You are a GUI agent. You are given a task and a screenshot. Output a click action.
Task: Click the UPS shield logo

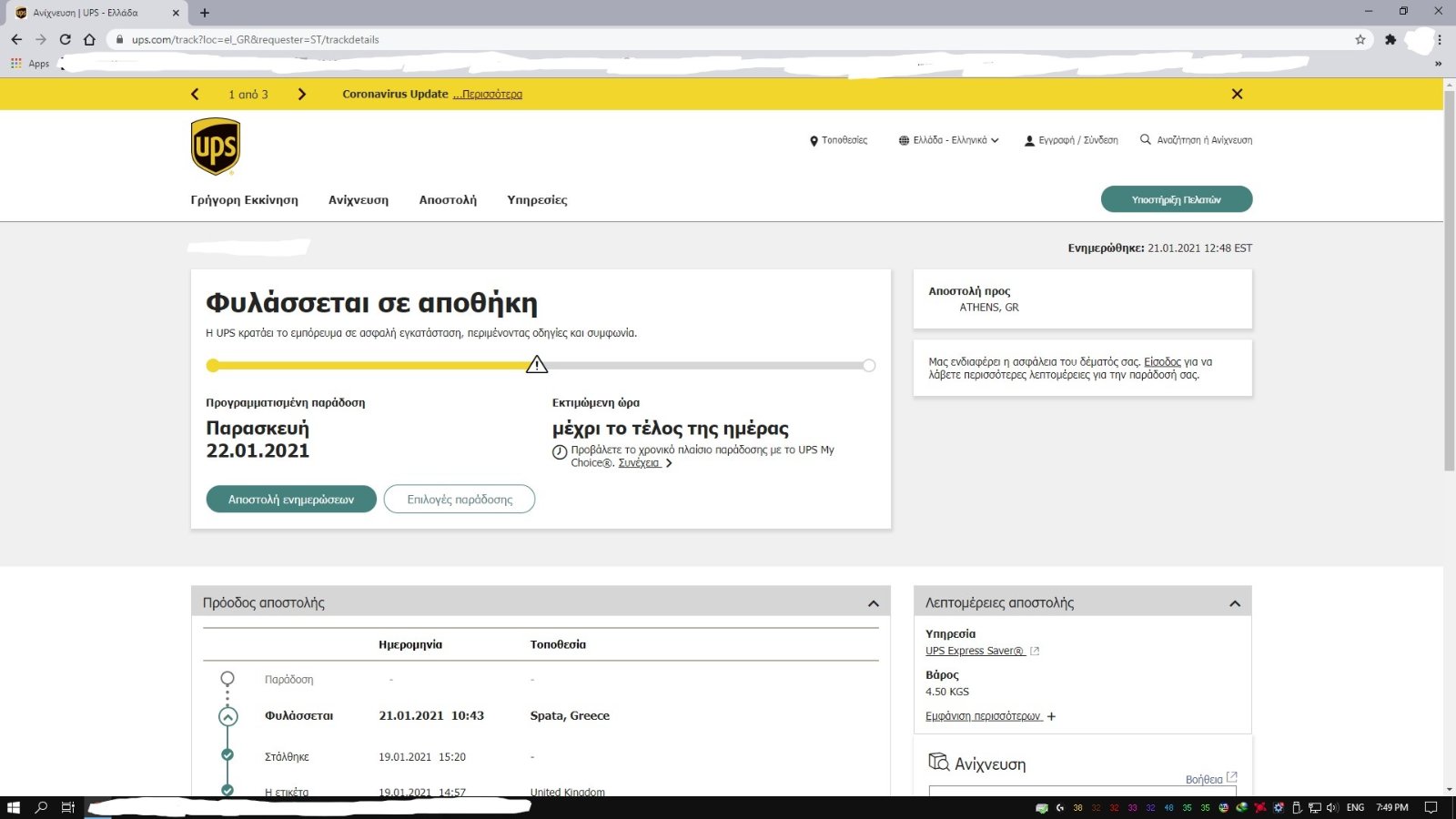[216, 147]
